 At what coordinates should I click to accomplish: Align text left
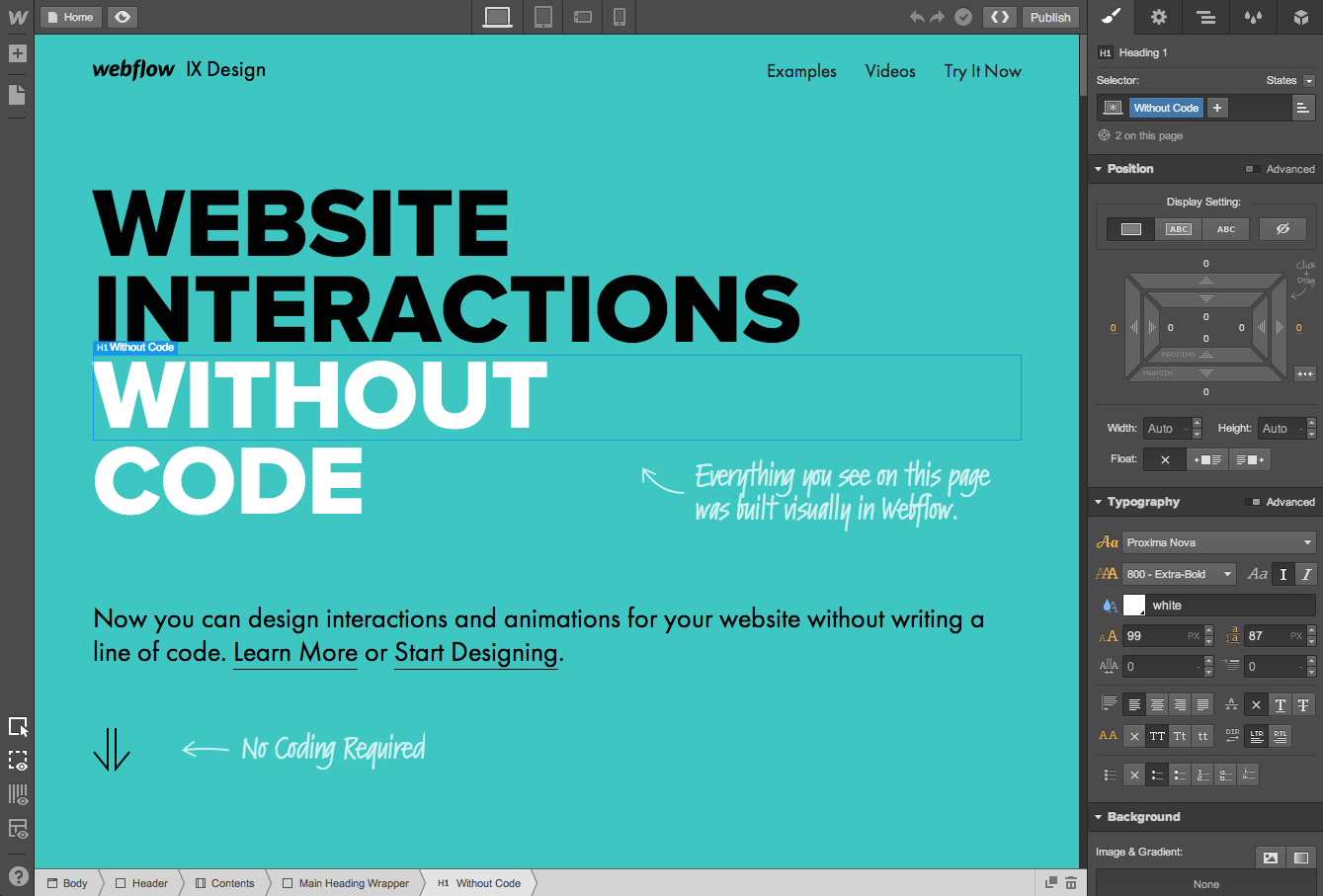(x=1134, y=704)
